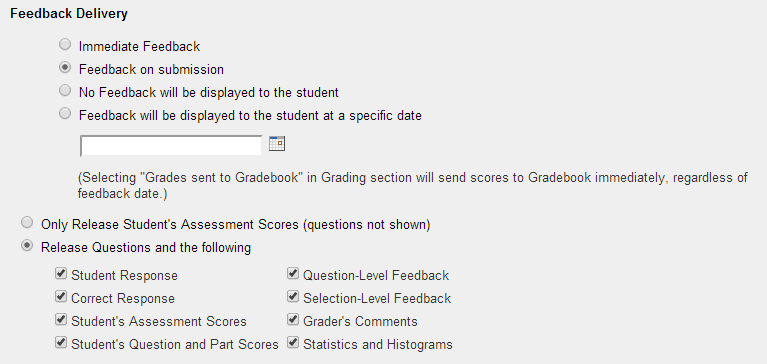Open the calendar date picker icon
This screenshot has height=364, width=767.
277,144
